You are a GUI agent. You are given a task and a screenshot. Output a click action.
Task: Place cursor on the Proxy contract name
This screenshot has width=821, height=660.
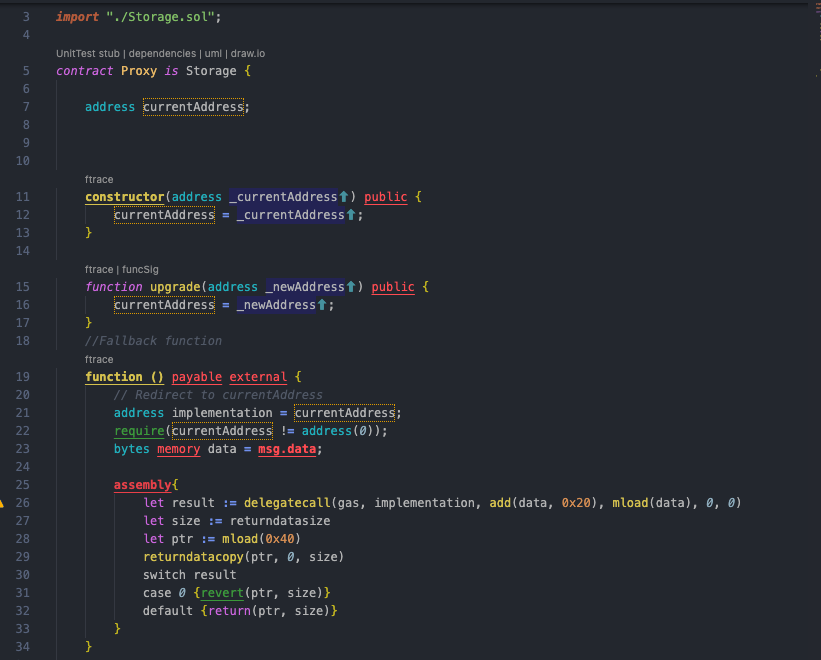[139, 71]
